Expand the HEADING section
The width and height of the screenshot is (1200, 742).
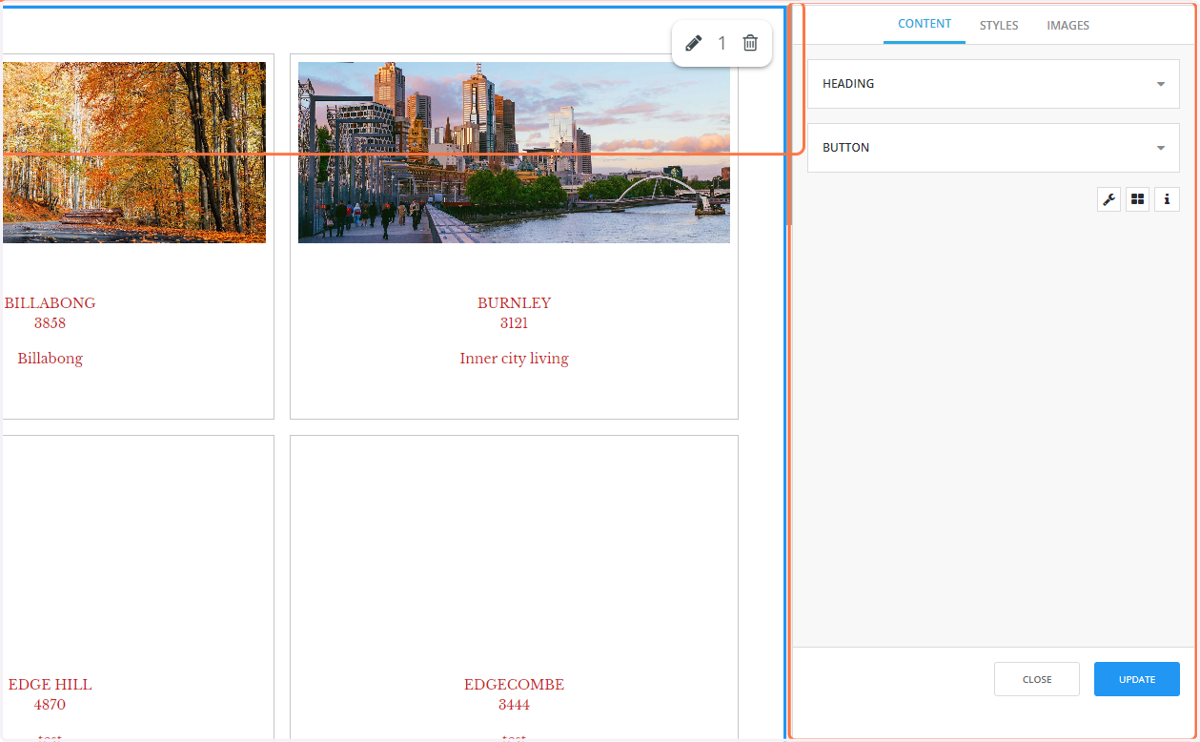pyautogui.click(x=993, y=84)
